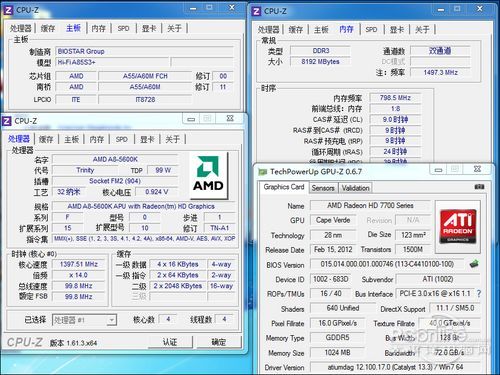The height and width of the screenshot is (375, 500).
Task: Click the memory frequency value 798.5 MHz
Action: 395,98
